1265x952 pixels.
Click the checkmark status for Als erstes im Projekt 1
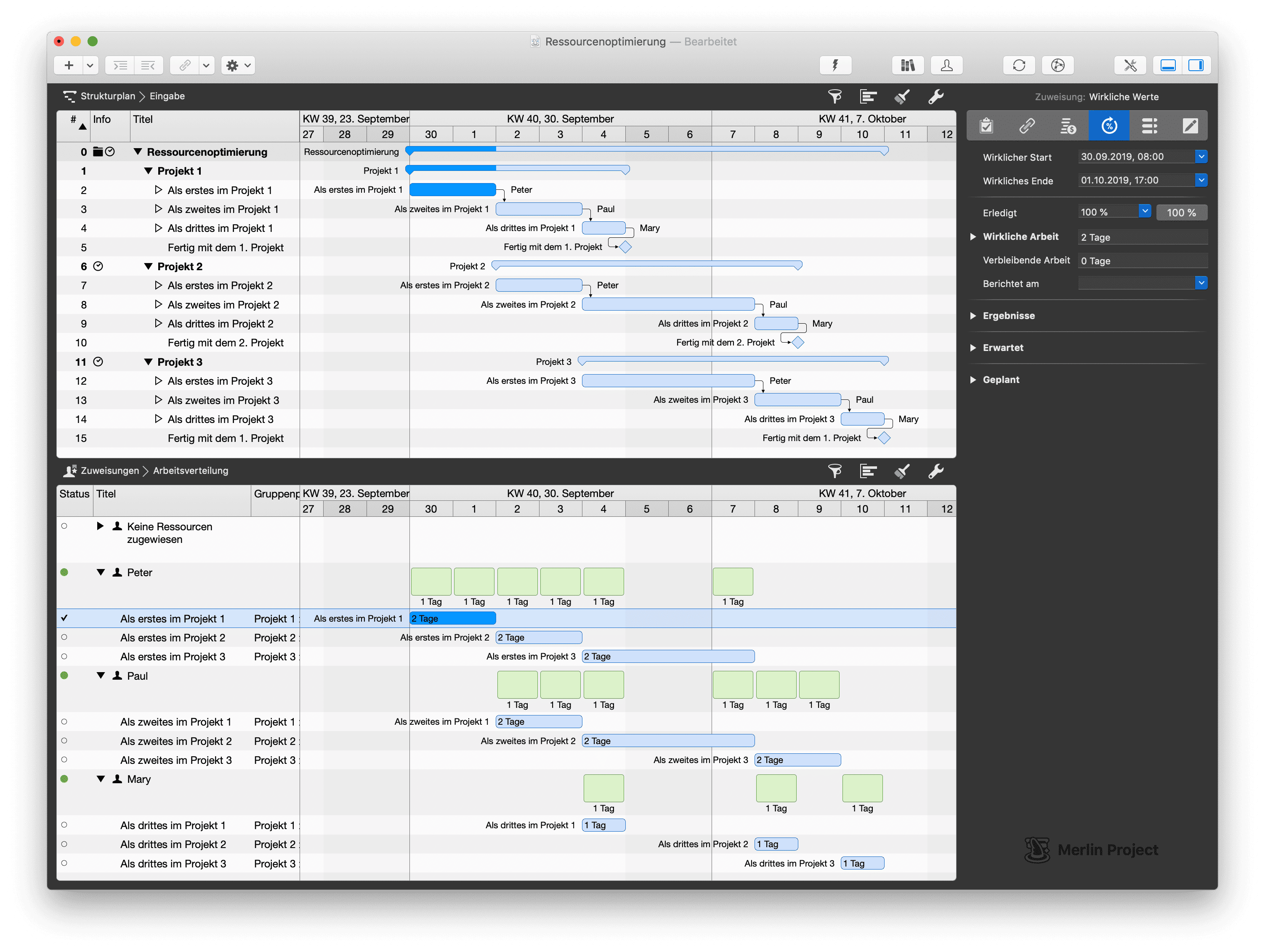64,618
